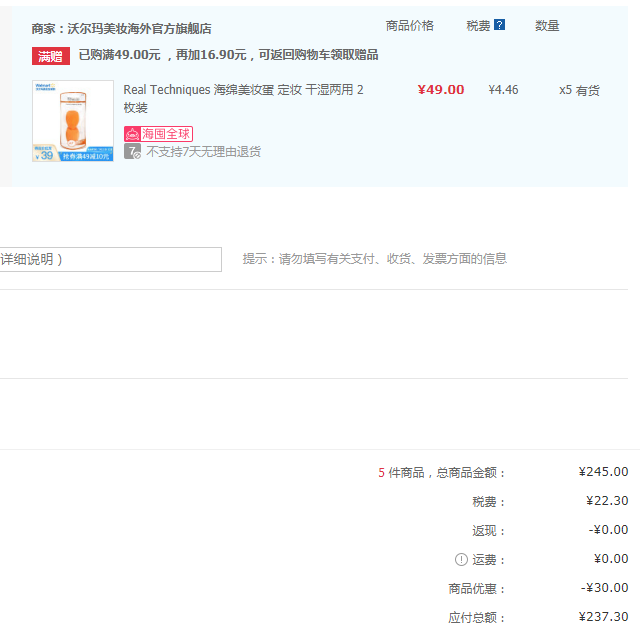
Task: Click the product price ¥49.00
Action: click(x=441, y=90)
